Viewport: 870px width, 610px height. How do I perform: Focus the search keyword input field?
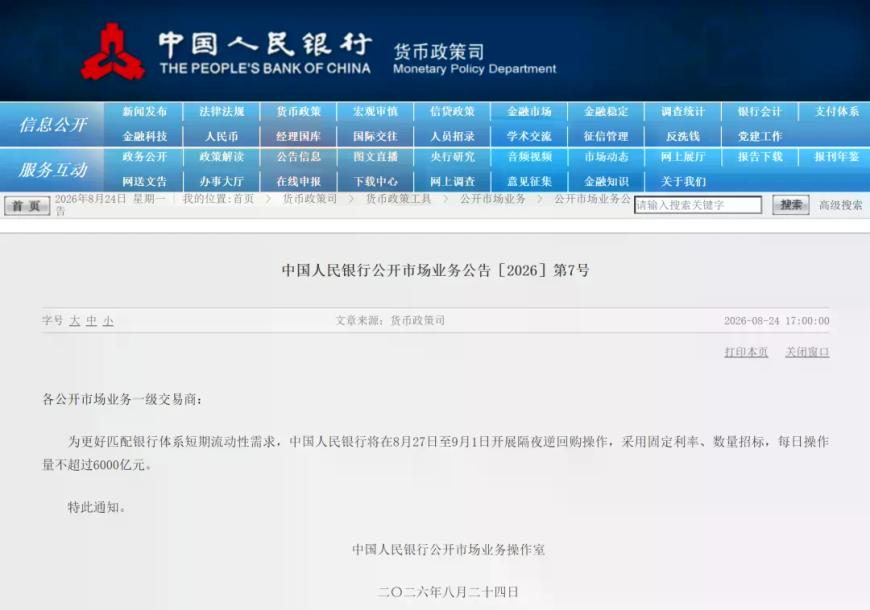[698, 205]
